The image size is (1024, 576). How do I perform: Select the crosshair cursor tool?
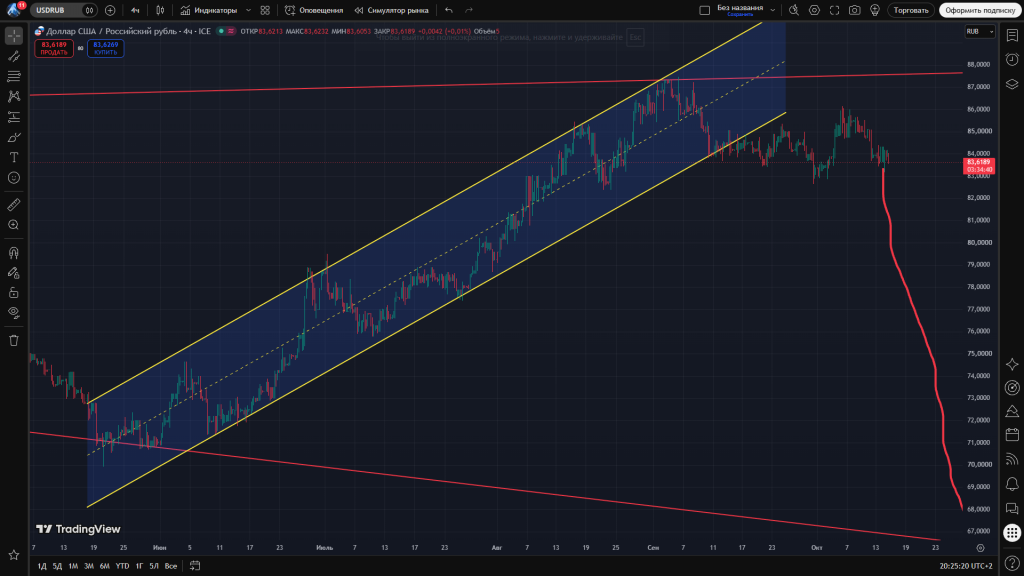click(14, 36)
